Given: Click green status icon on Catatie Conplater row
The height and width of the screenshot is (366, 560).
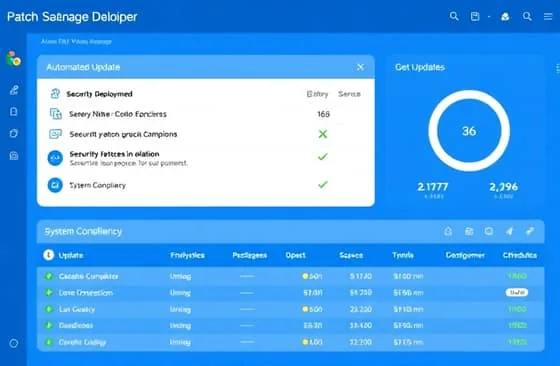Looking at the screenshot, I should click(49, 276).
